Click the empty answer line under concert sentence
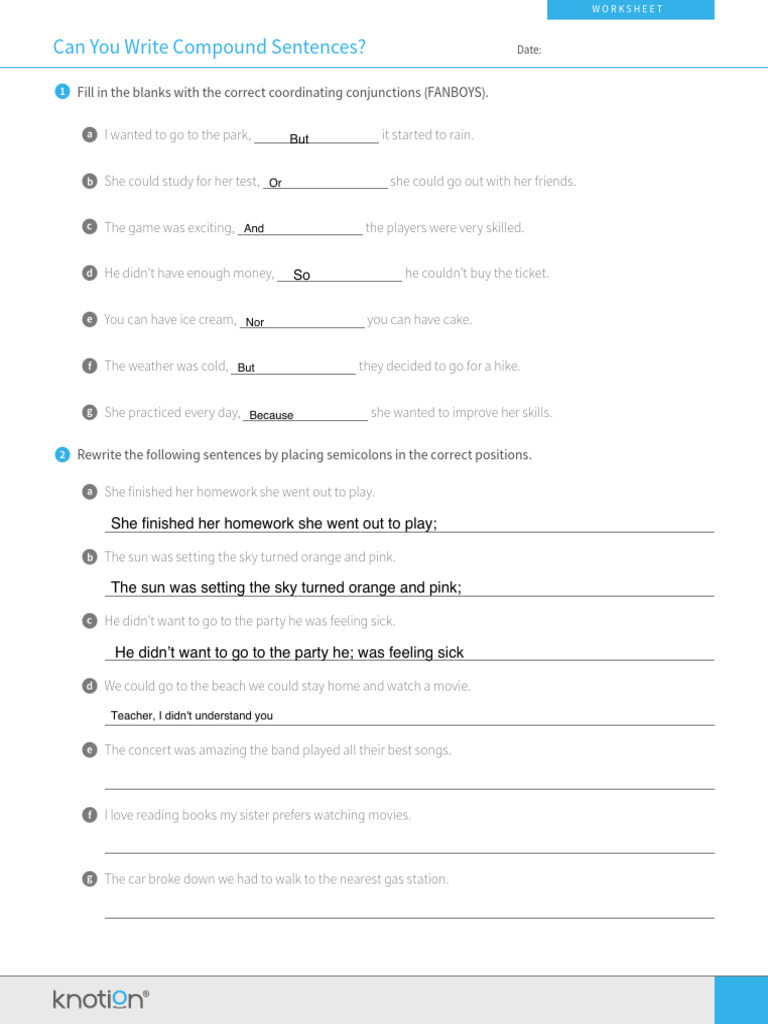 point(409,781)
